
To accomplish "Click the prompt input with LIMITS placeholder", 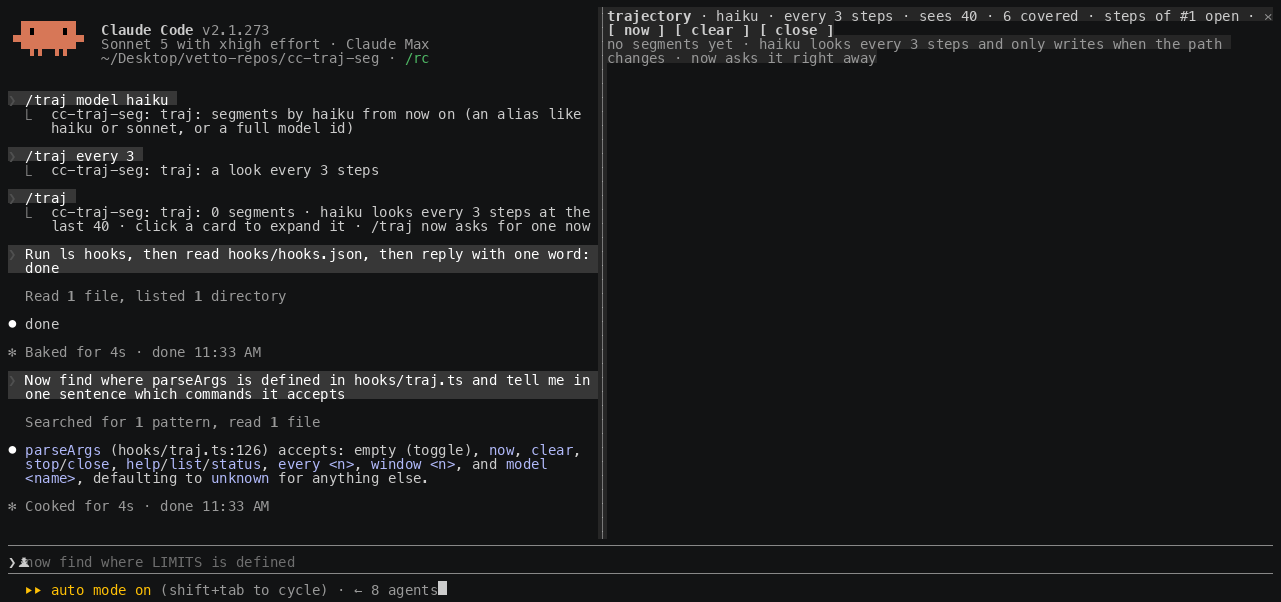I will tap(640, 562).
